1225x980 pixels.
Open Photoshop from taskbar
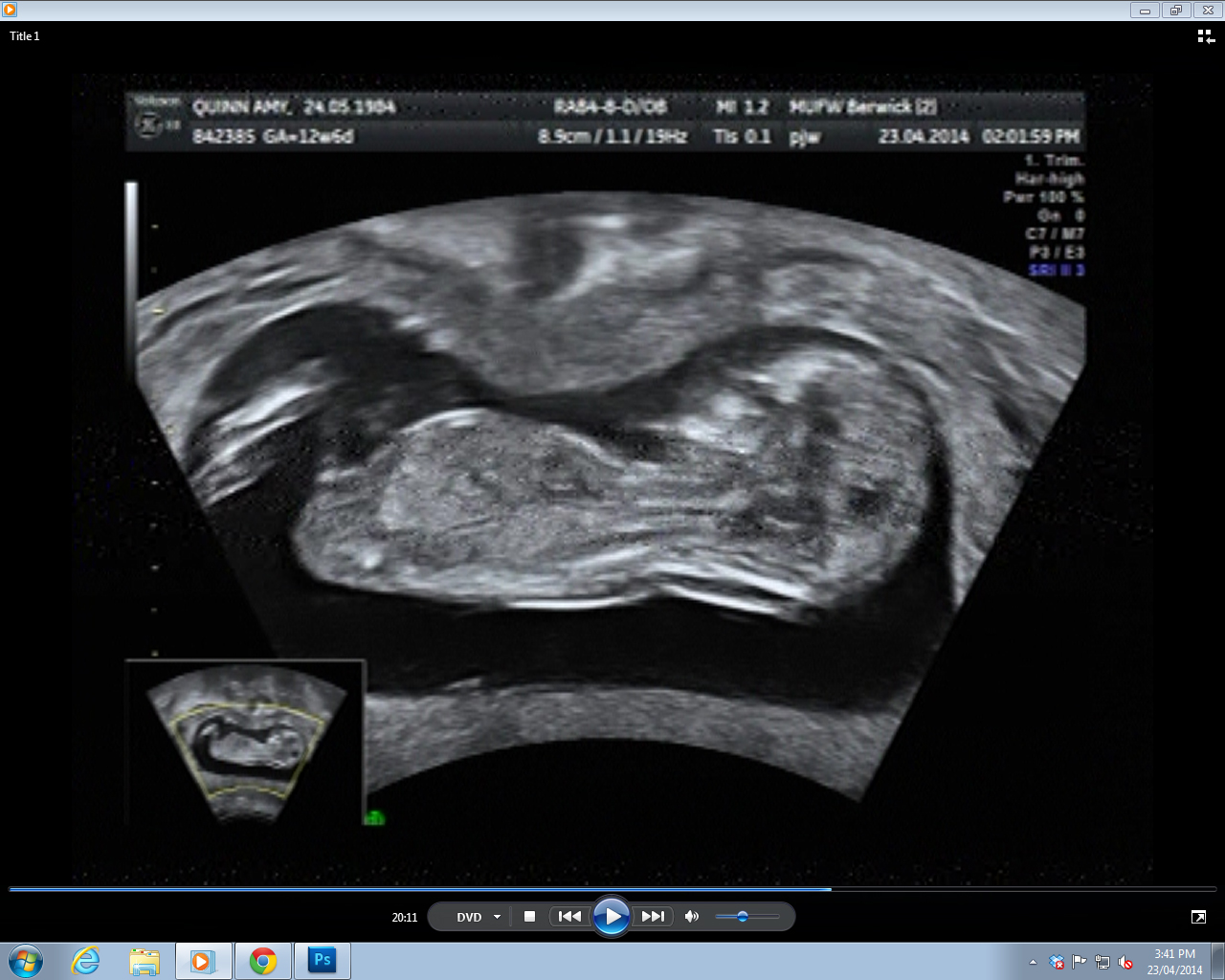click(x=323, y=961)
